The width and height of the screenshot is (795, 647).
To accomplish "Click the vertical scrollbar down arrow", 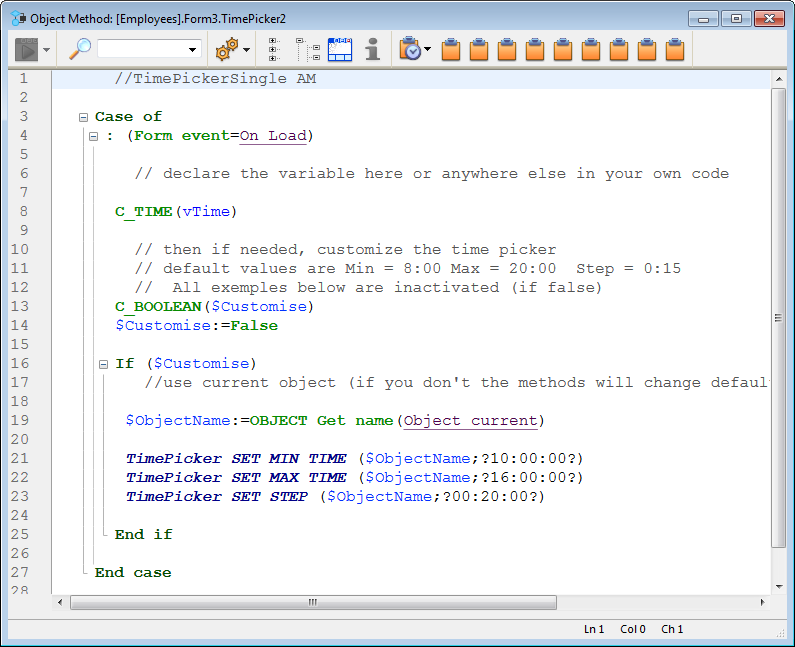I will point(779,586).
